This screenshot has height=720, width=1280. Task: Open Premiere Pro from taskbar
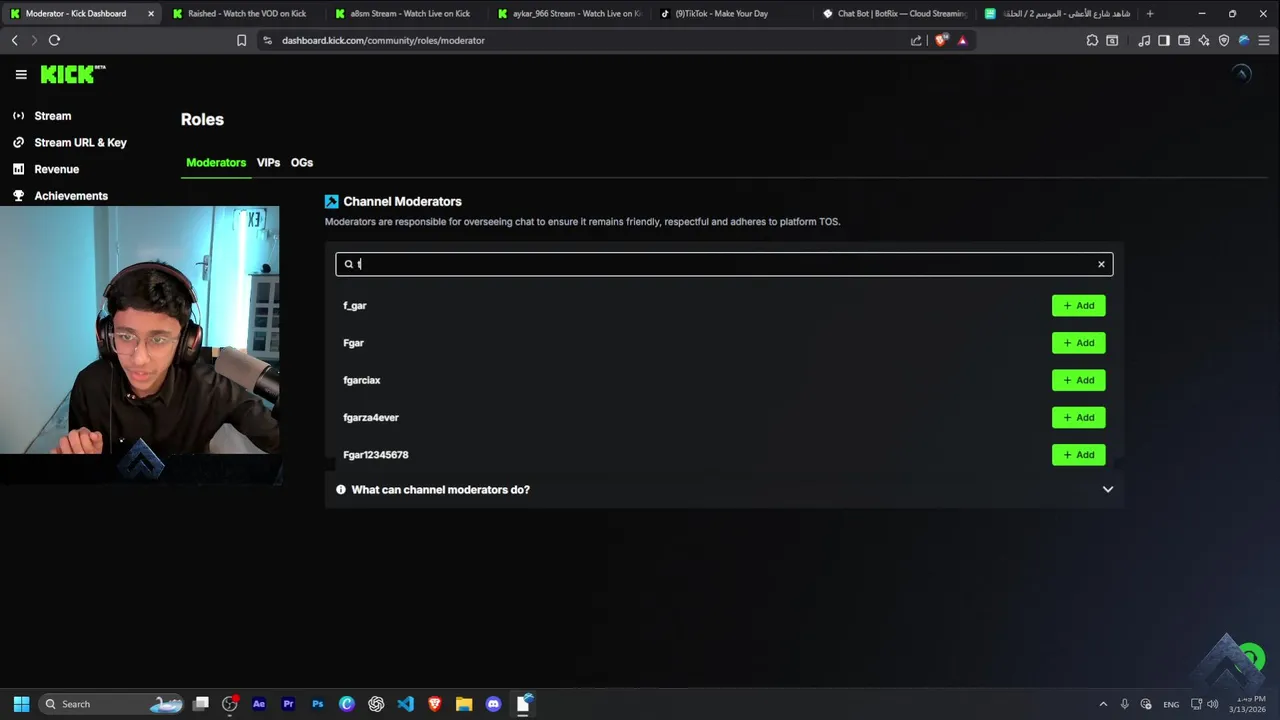point(288,704)
